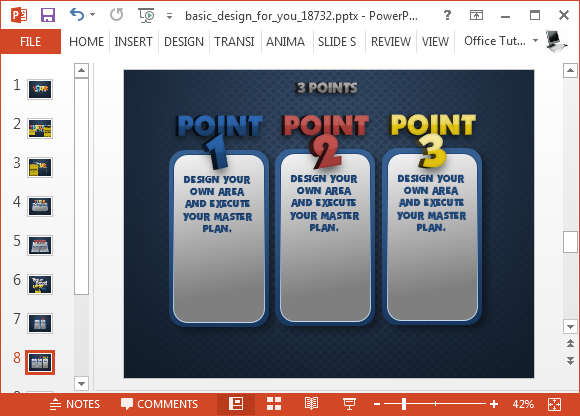
Task: Select the red POINT 2 heading graphic
Action: click(x=326, y=141)
